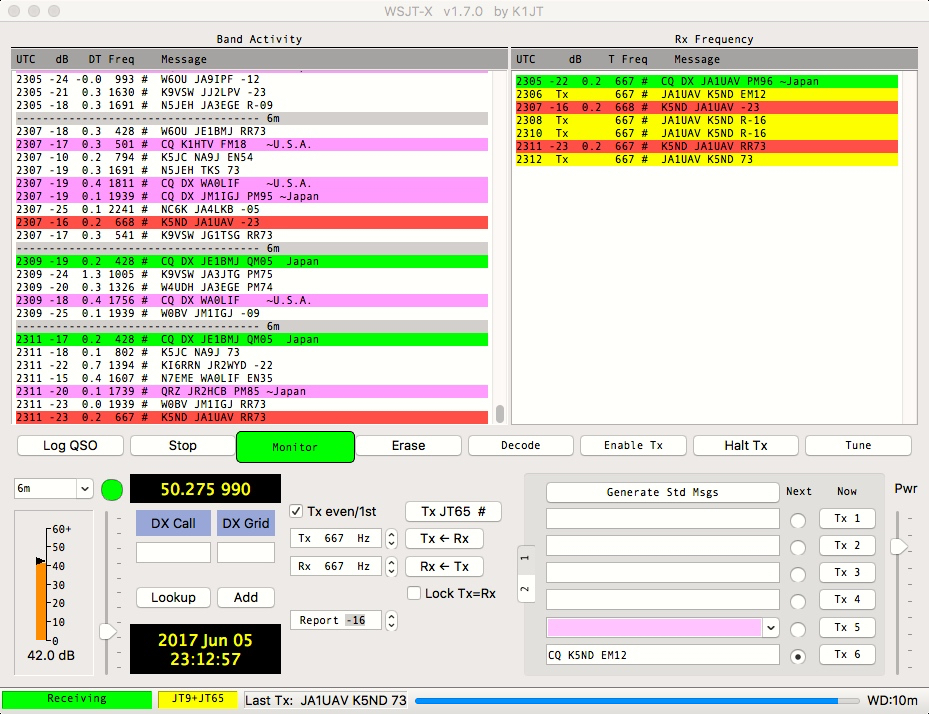
Task: Raise the Report value with up arrow
Action: click(391, 616)
